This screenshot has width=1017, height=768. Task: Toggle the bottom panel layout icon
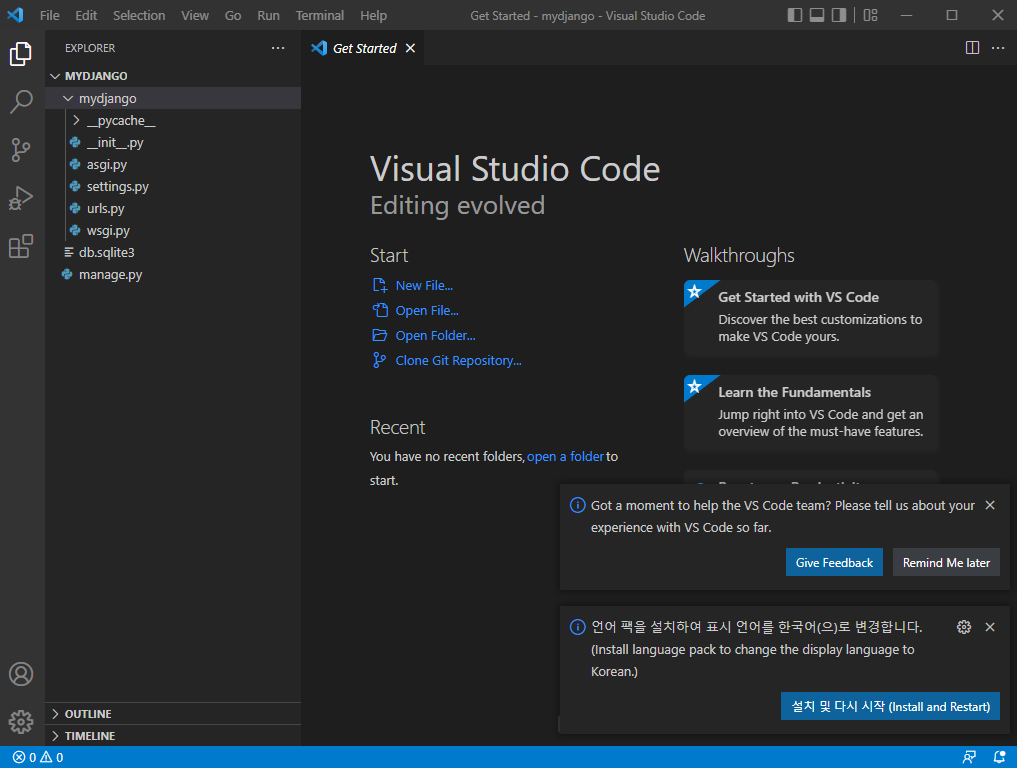[817, 15]
